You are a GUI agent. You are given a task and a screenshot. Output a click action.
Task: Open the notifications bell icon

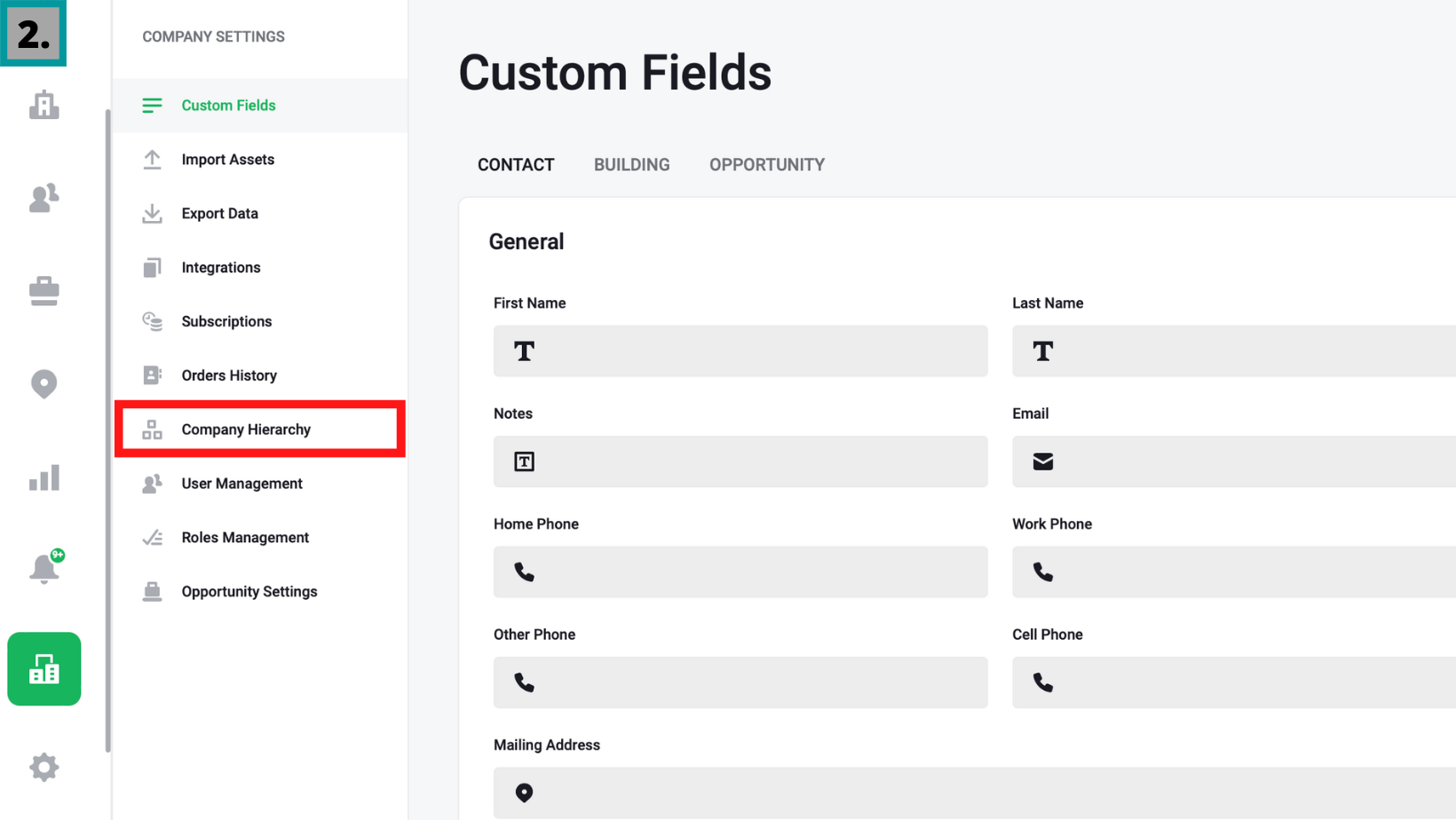point(44,568)
